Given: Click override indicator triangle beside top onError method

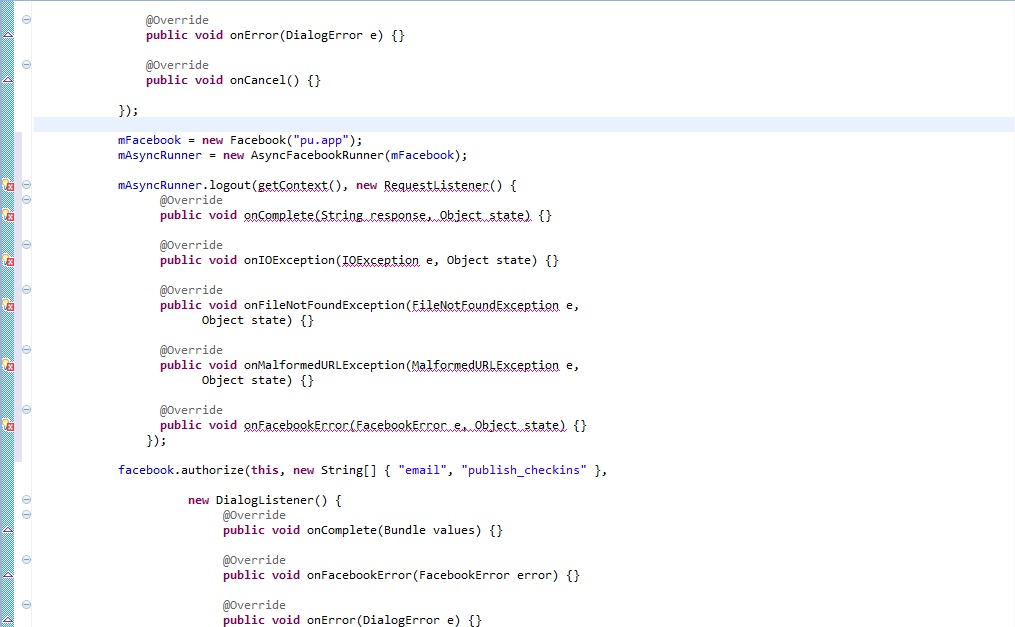Looking at the screenshot, I should [7, 35].
